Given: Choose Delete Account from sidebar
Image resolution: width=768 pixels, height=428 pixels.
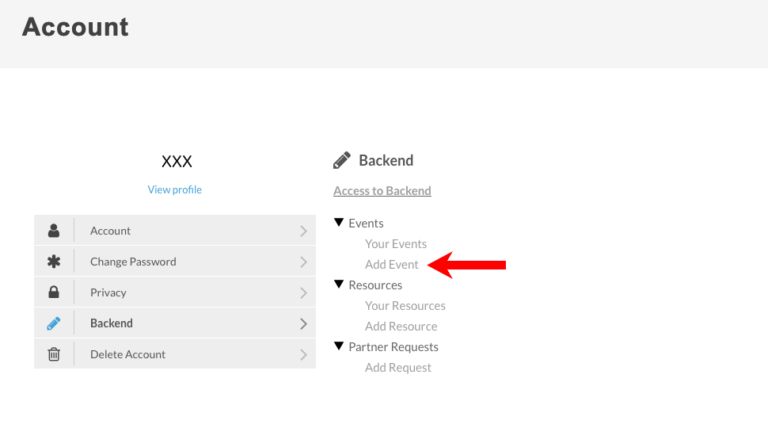Looking at the screenshot, I should [x=128, y=354].
